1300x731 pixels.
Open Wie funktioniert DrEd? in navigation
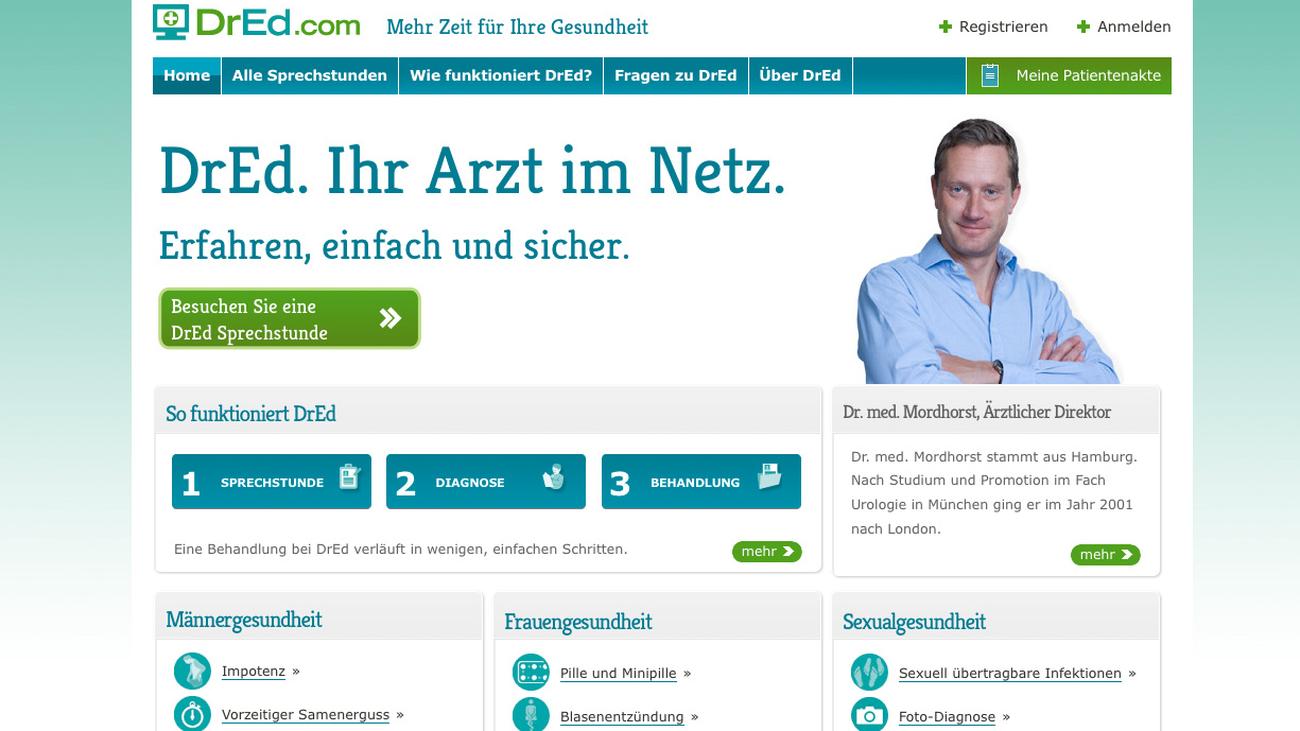click(501, 76)
